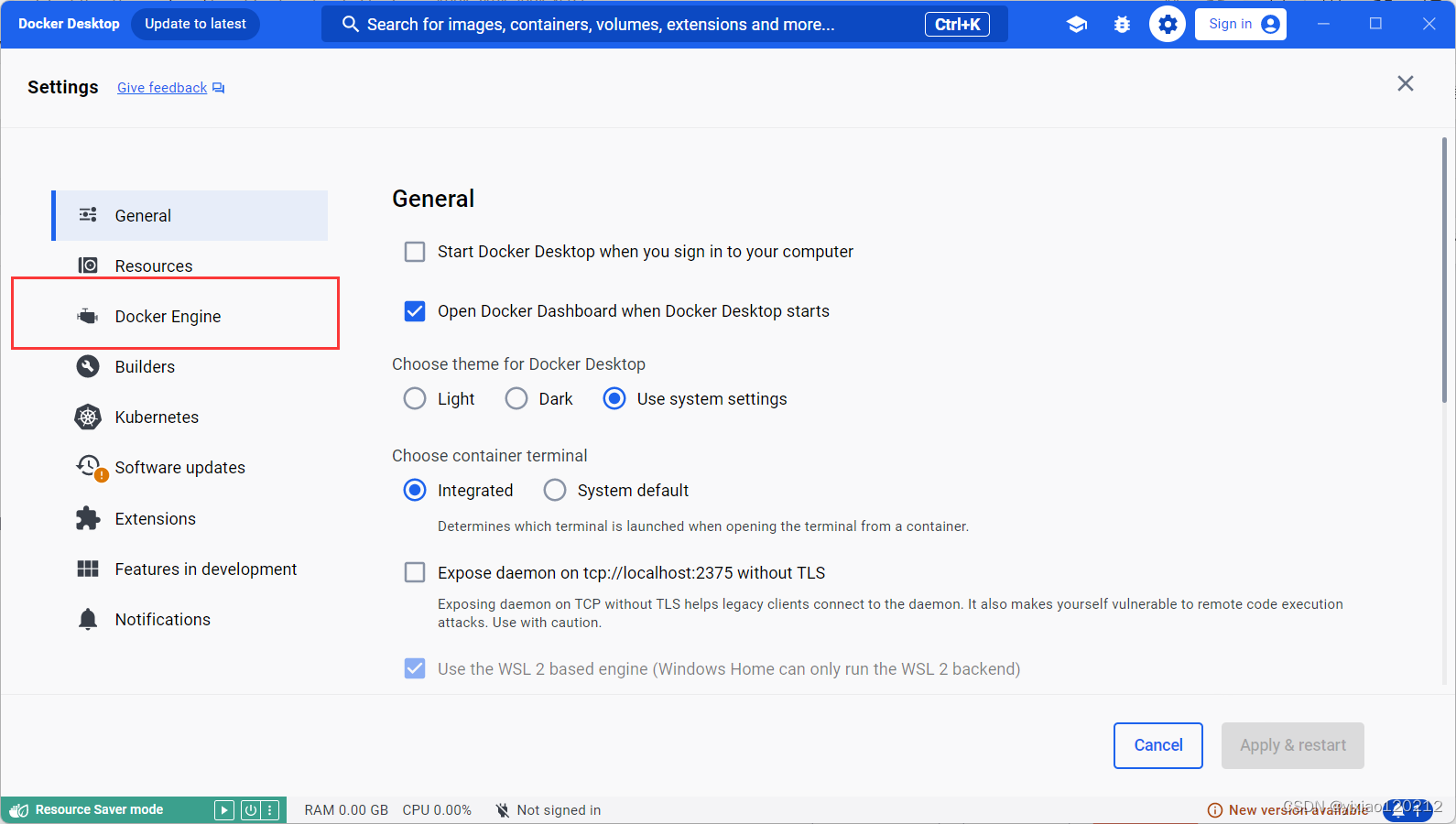Select Use system settings theme option
The width and height of the screenshot is (1456, 824).
(614, 398)
